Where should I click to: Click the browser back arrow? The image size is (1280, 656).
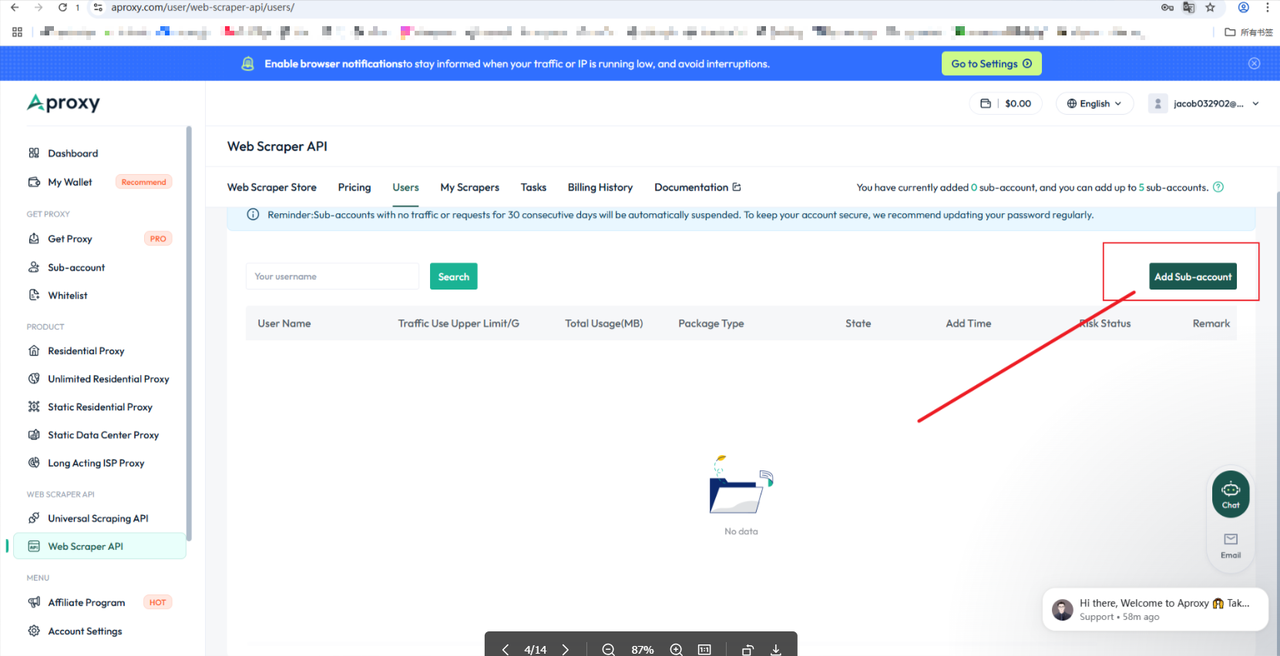(x=14, y=7)
